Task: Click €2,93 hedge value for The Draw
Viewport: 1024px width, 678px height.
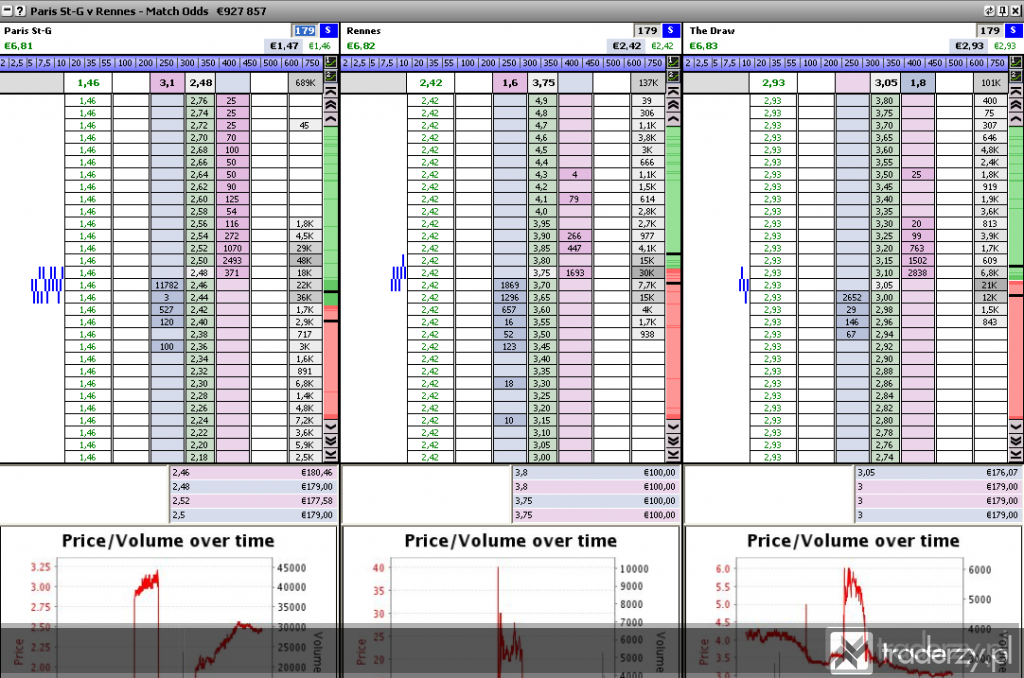Action: (x=969, y=46)
